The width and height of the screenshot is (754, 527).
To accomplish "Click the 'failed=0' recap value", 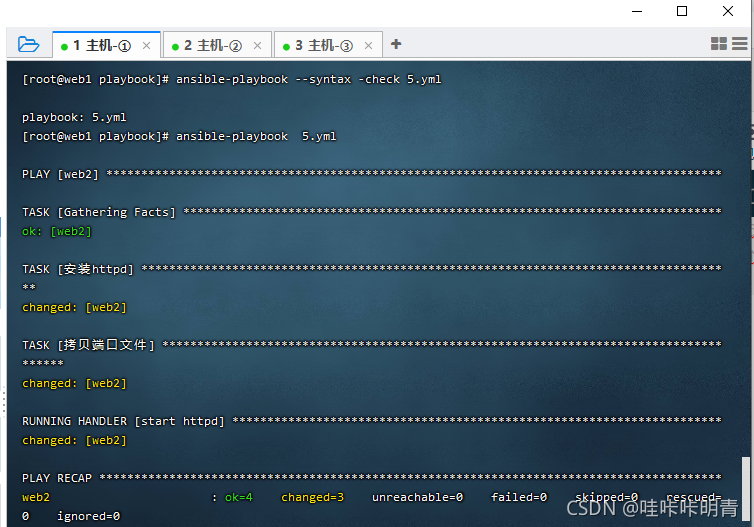I will click(x=519, y=497).
